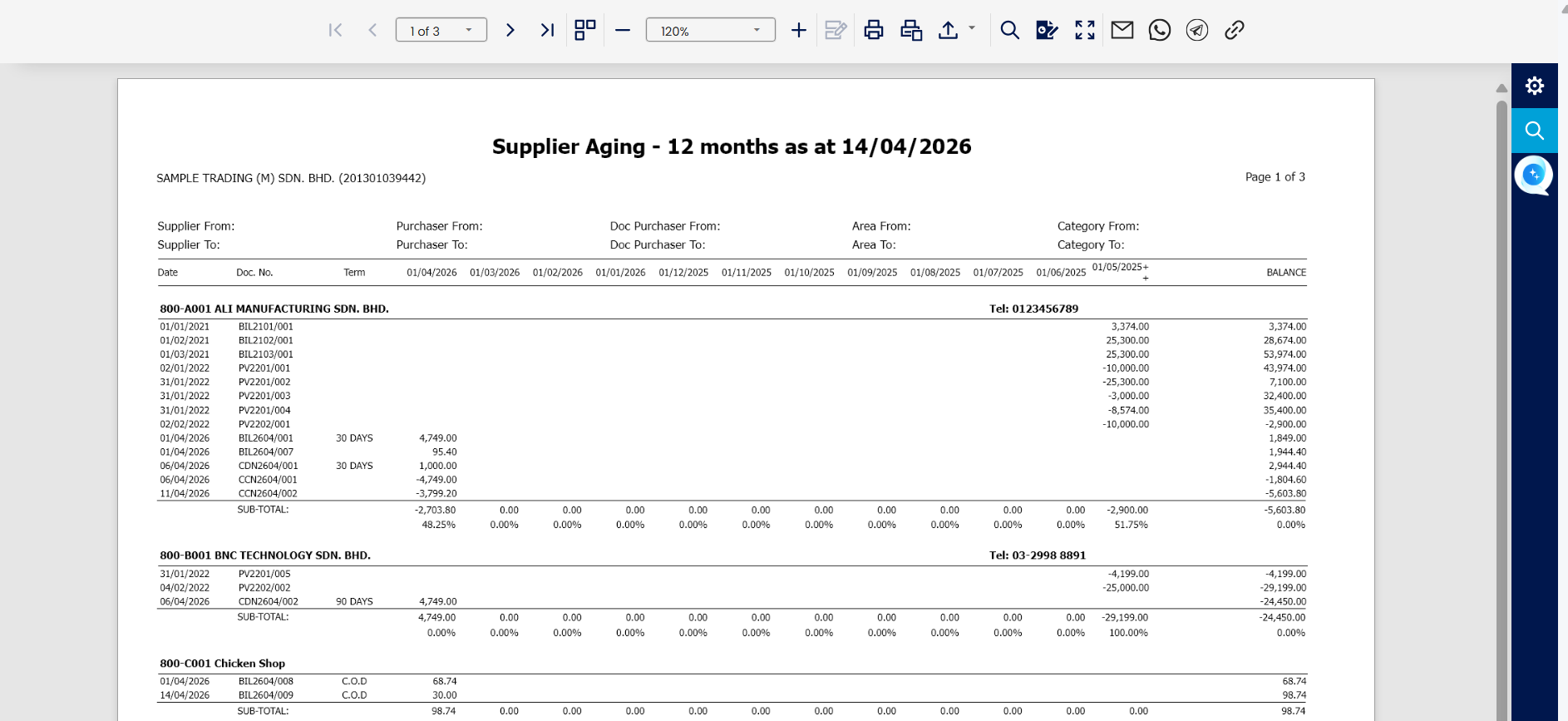
Task: Expand the export format dropdown arrow
Action: tap(972, 28)
